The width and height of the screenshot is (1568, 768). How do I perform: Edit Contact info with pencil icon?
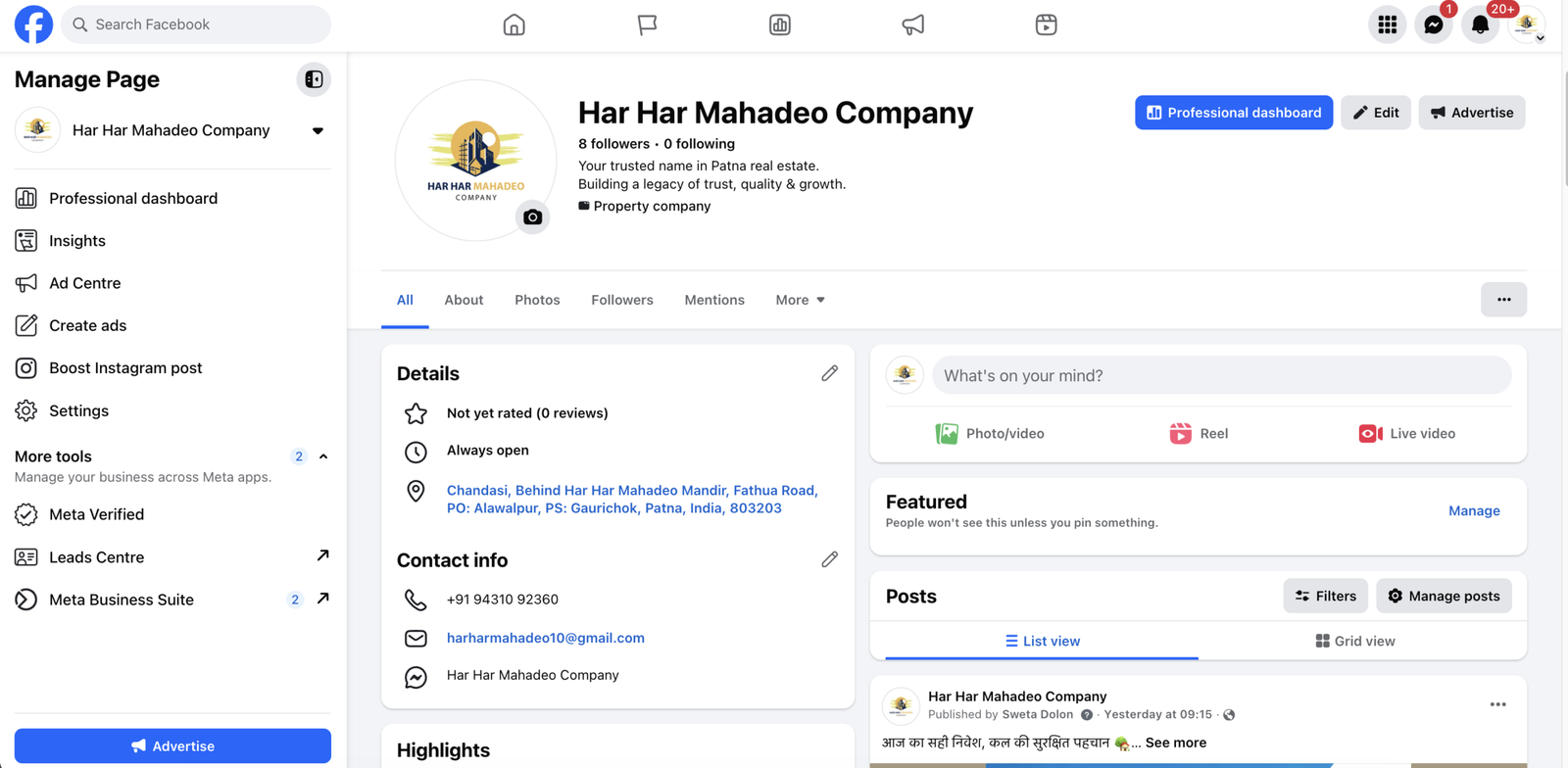coord(829,559)
